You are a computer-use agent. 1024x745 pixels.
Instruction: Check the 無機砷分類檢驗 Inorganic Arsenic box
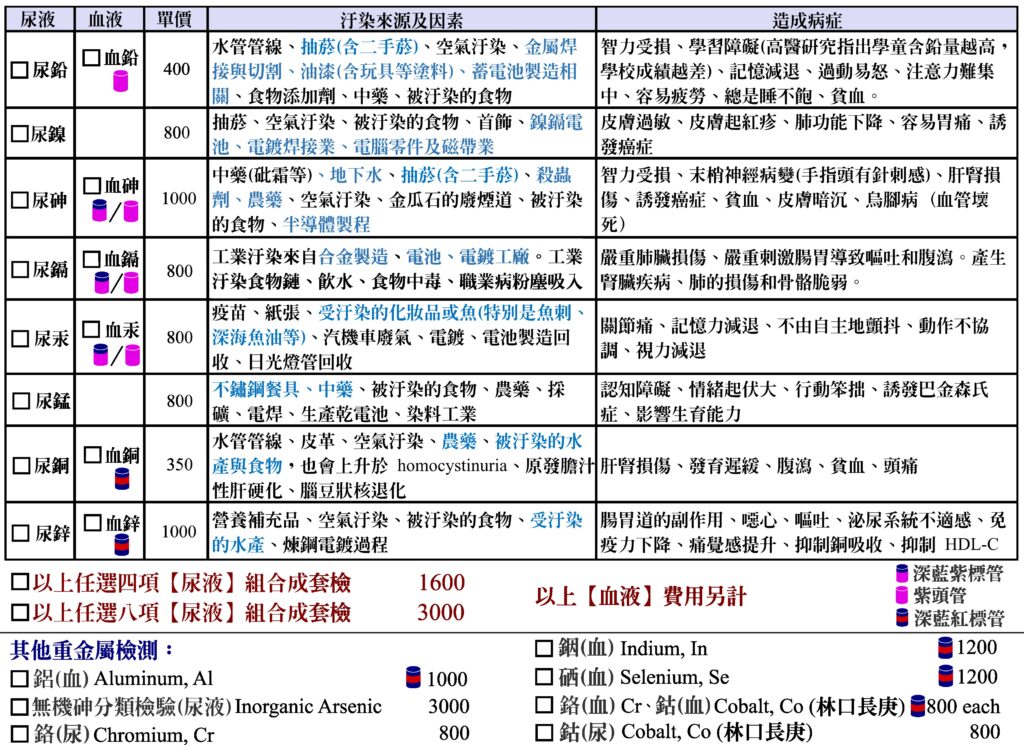(20, 706)
